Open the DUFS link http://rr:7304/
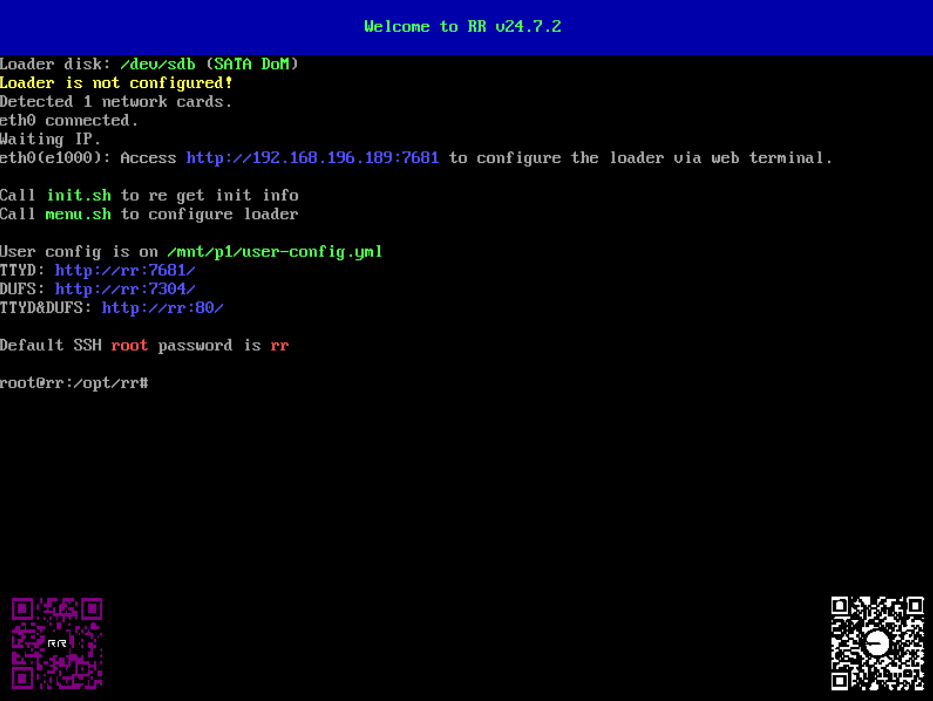This screenshot has width=933, height=701. click(x=125, y=289)
